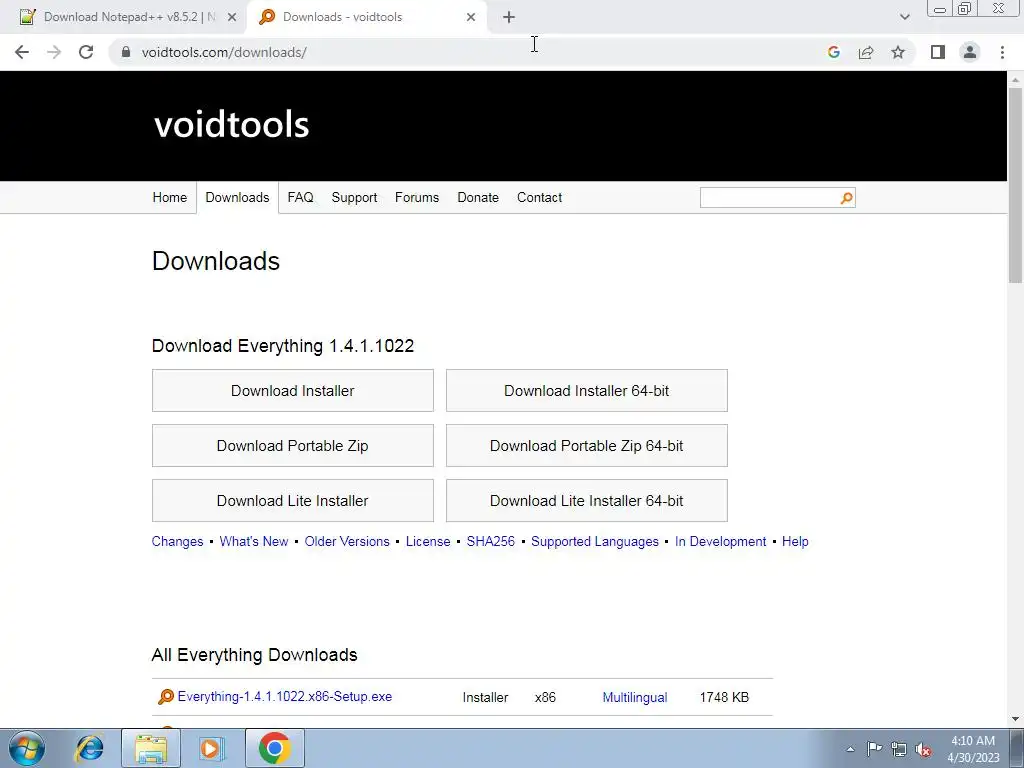Viewport: 1024px width, 768px height.
Task: Open Windows Explorer from taskbar
Action: 151,748
